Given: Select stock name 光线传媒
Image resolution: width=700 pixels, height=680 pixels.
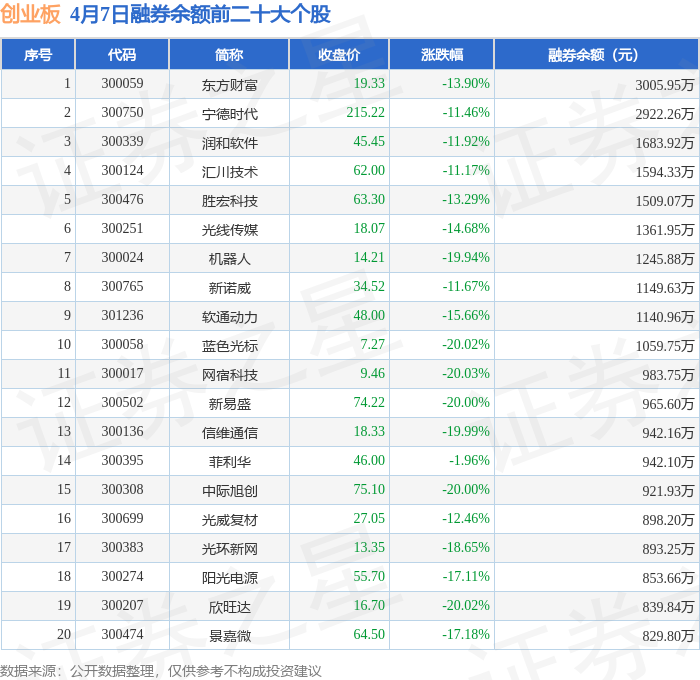Looking at the screenshot, I should 229,230.
